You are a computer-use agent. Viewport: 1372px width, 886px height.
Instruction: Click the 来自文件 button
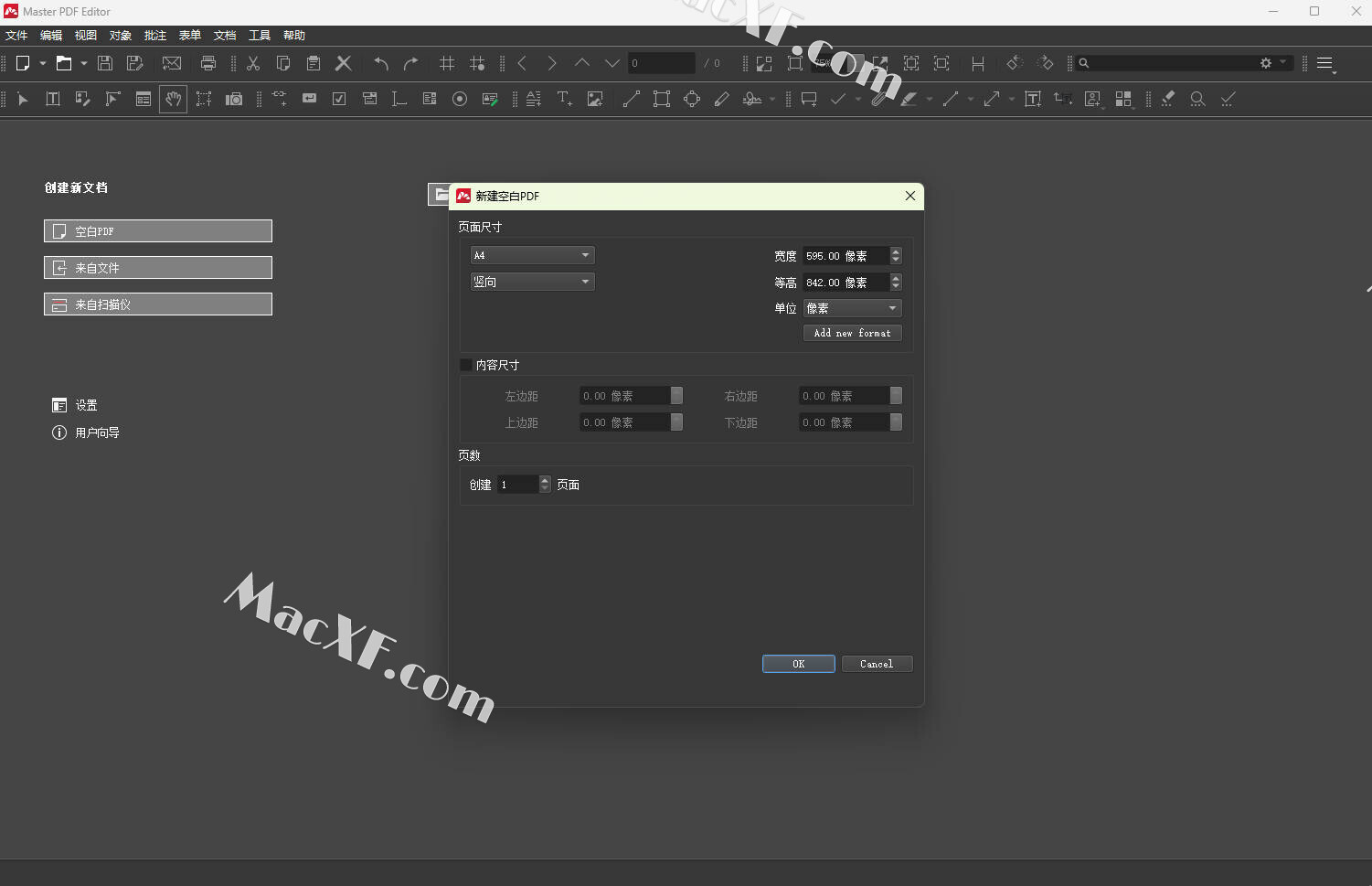tap(158, 268)
